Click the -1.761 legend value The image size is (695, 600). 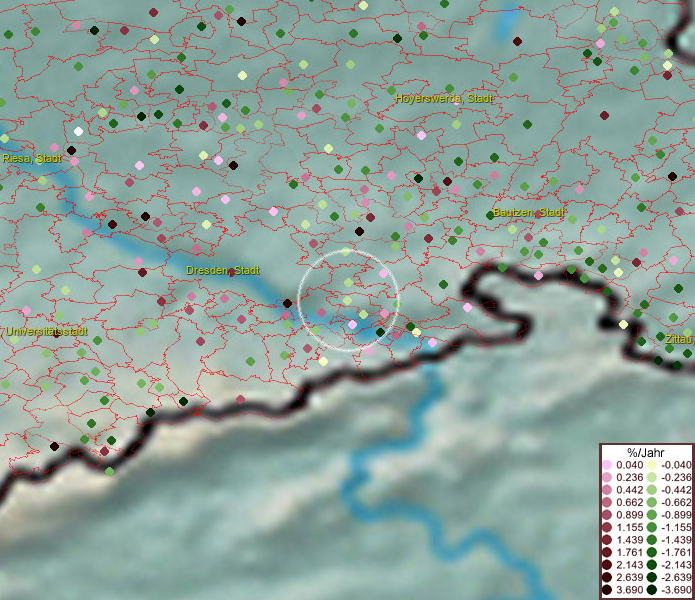point(676,553)
